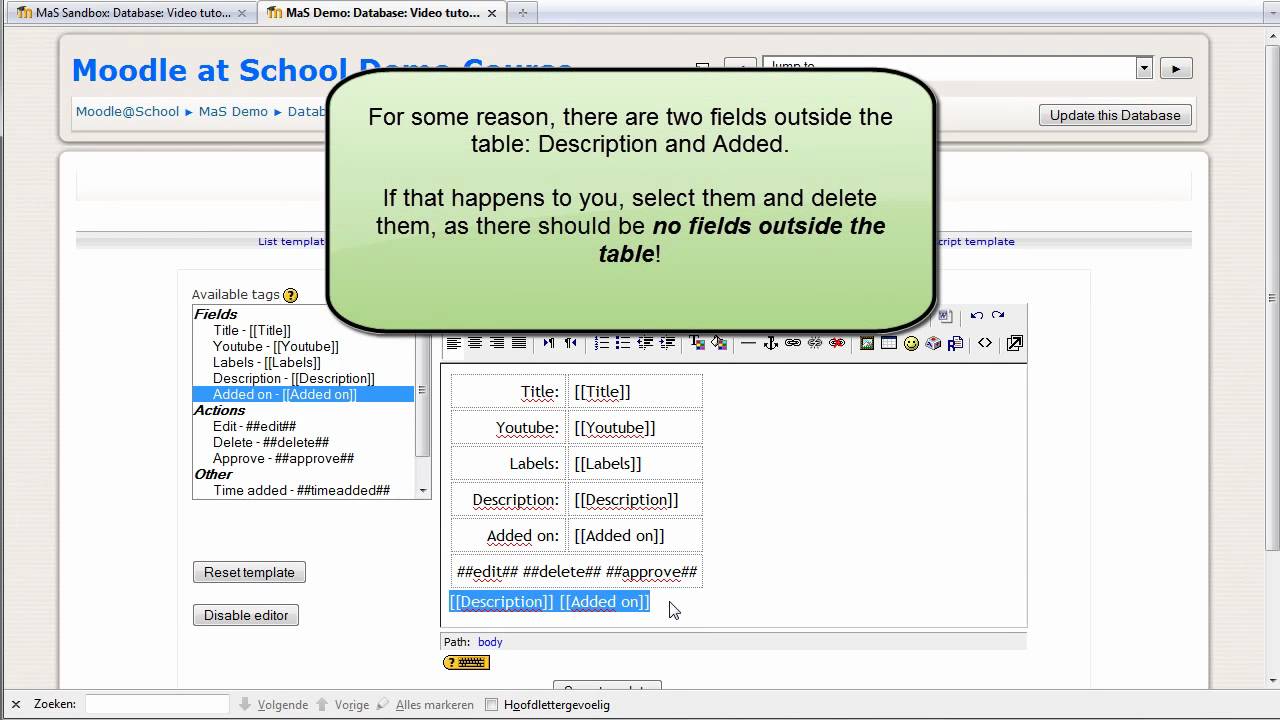
Task: Click the insert special character icon
Action: tap(933, 343)
